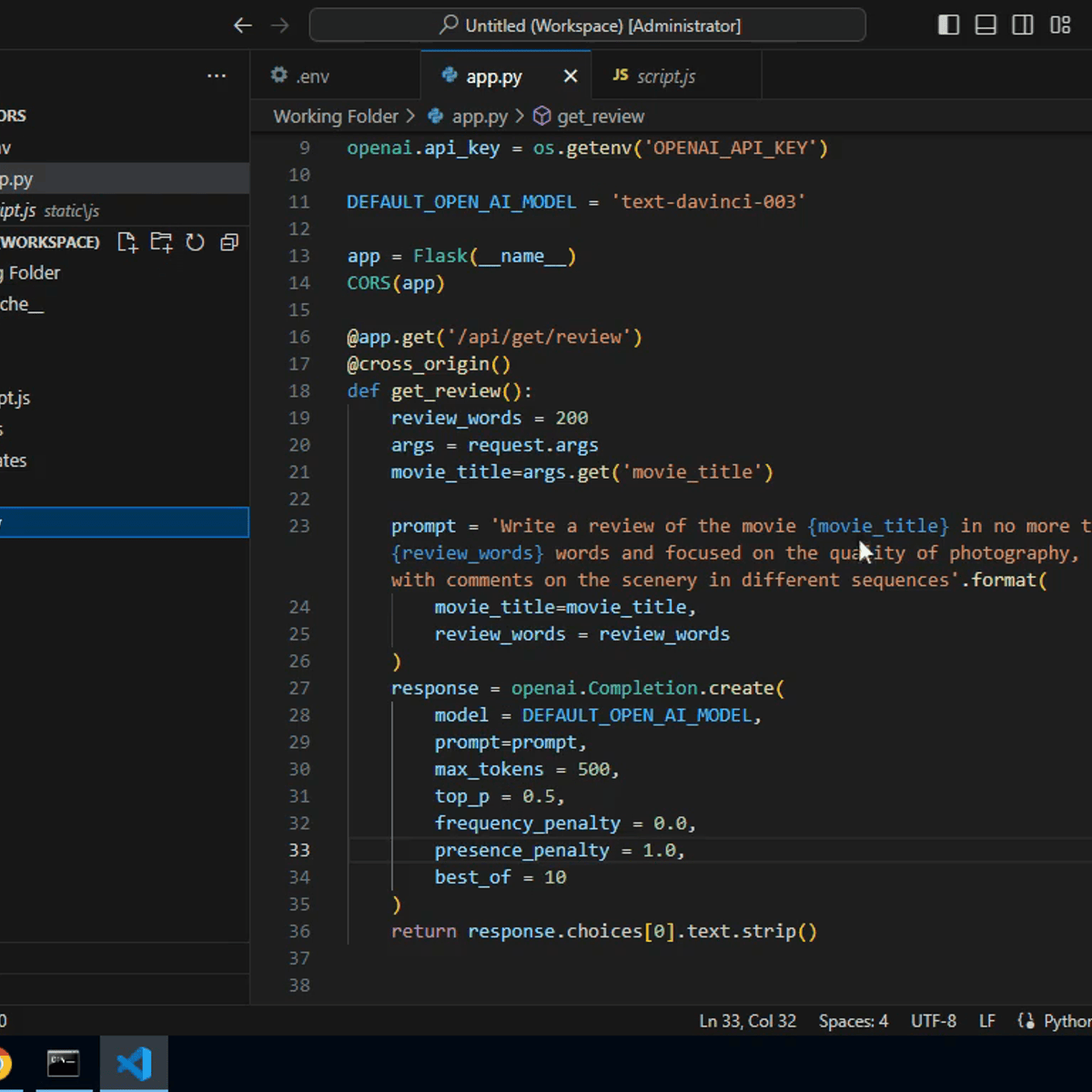Go back using the left arrow
The image size is (1092, 1092).
[x=242, y=25]
